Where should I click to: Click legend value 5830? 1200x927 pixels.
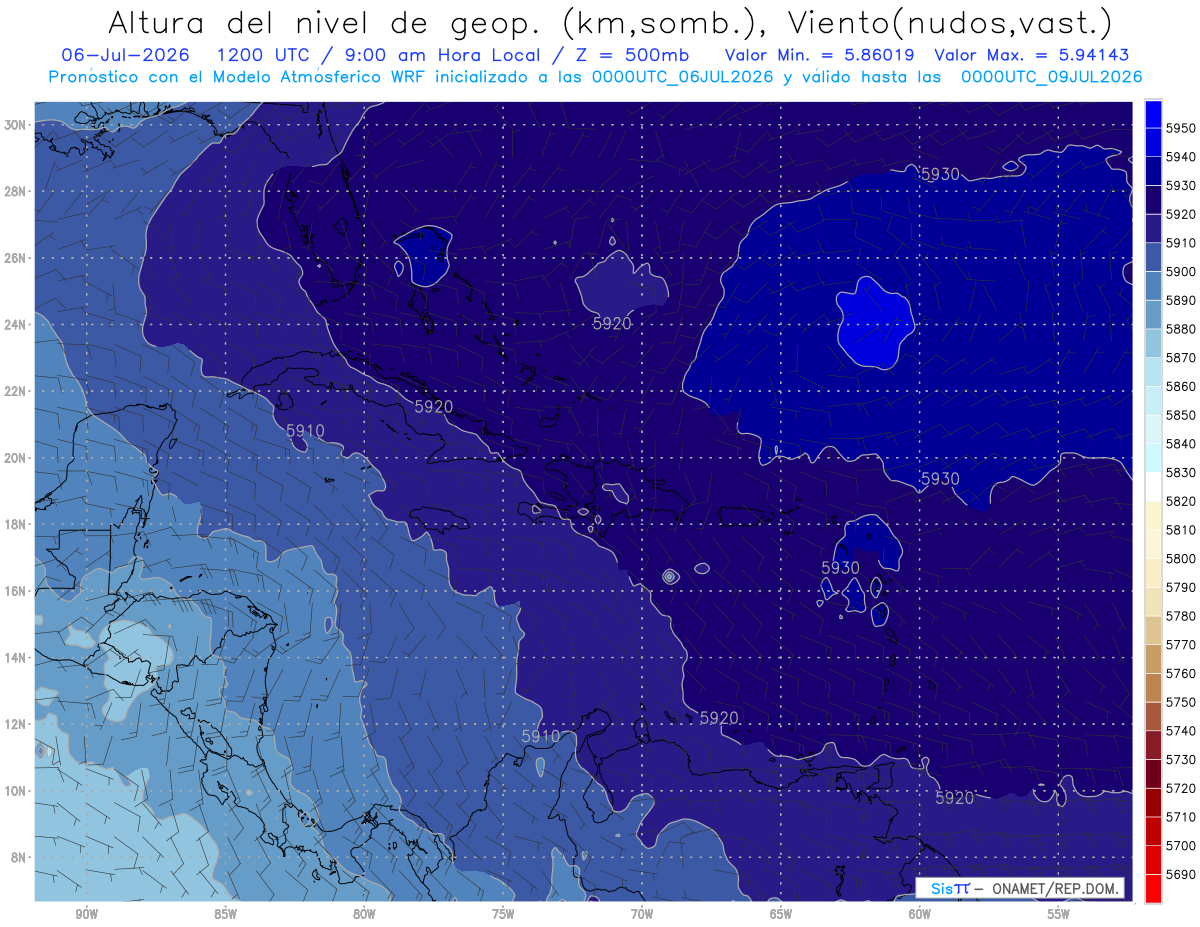1180,472
